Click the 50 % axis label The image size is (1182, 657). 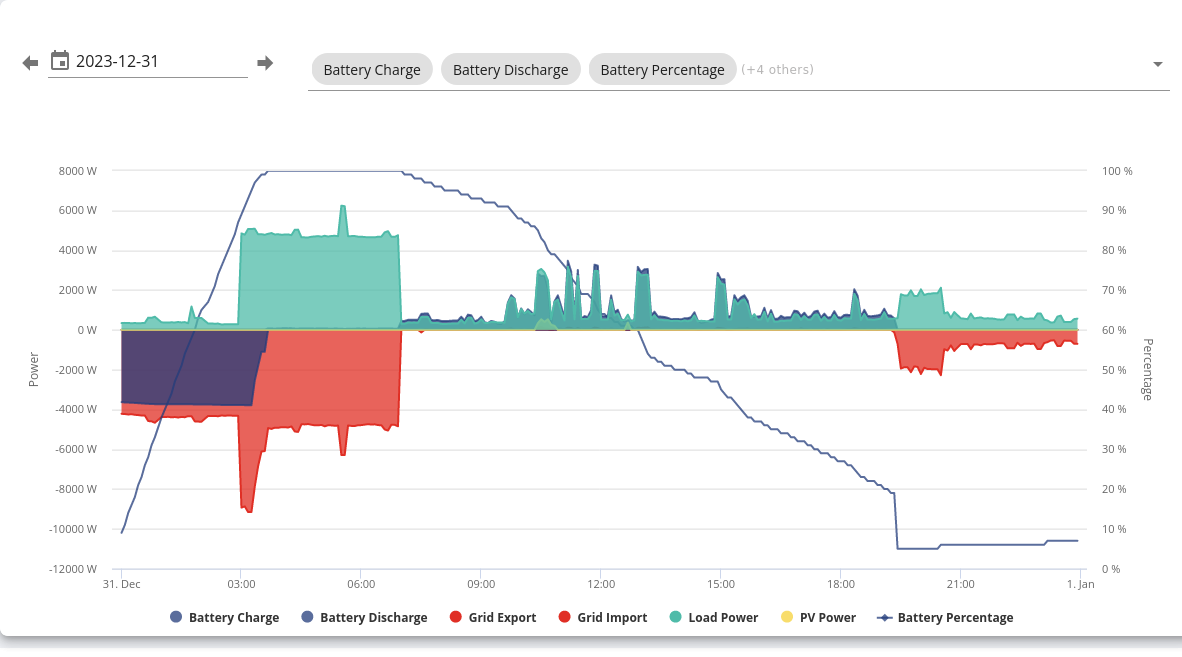[1114, 370]
